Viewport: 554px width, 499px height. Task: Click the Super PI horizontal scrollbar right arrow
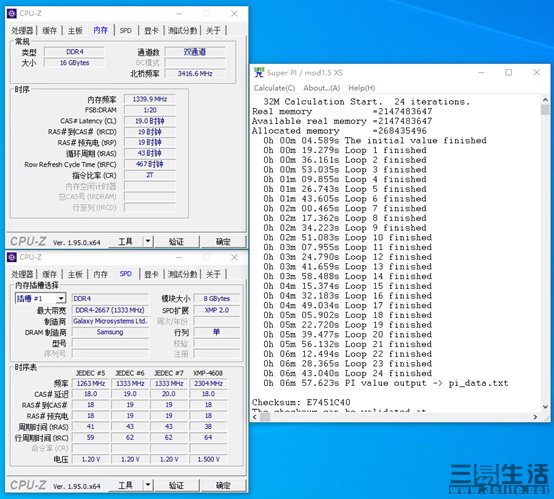(x=536, y=417)
